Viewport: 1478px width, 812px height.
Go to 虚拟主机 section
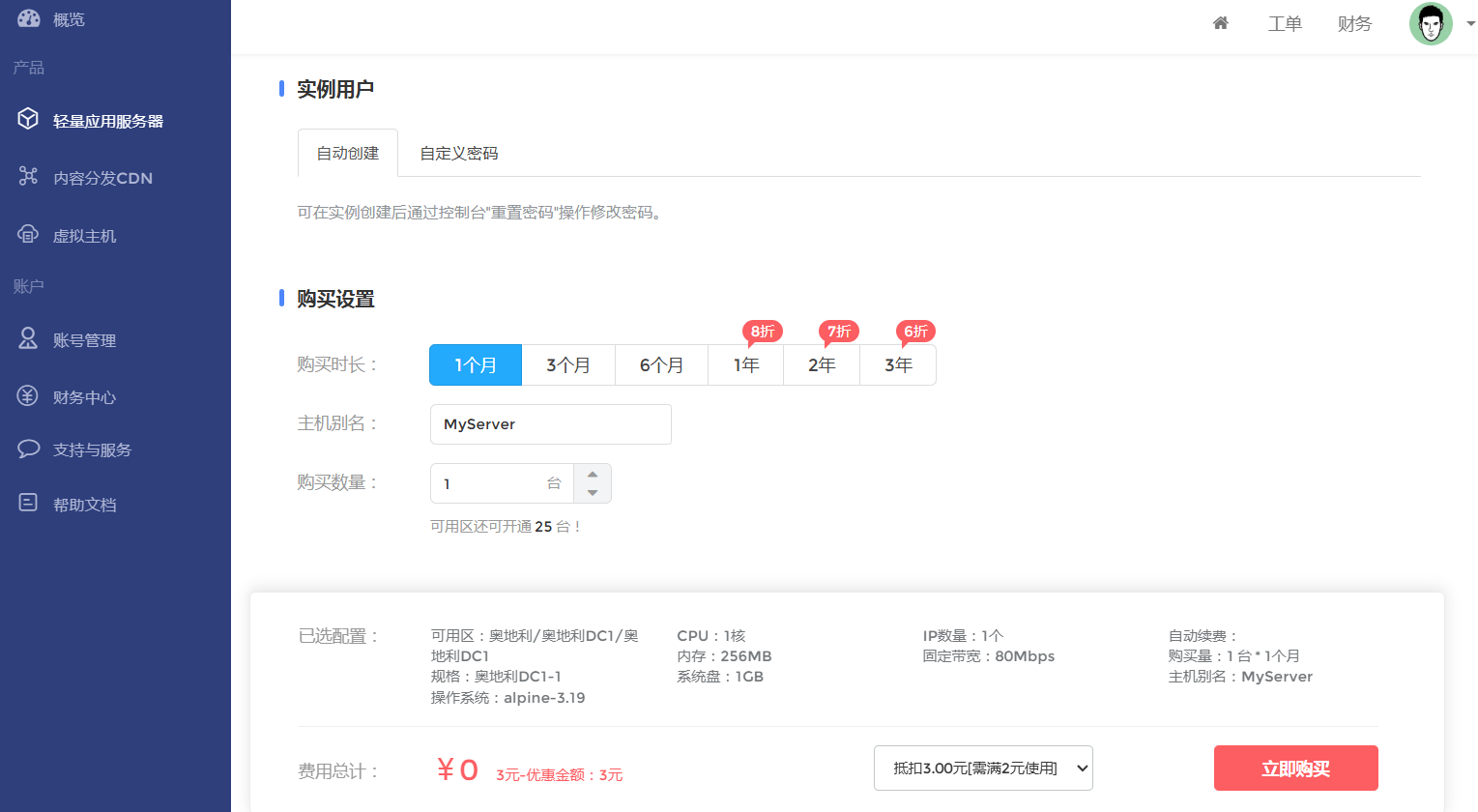[x=87, y=235]
